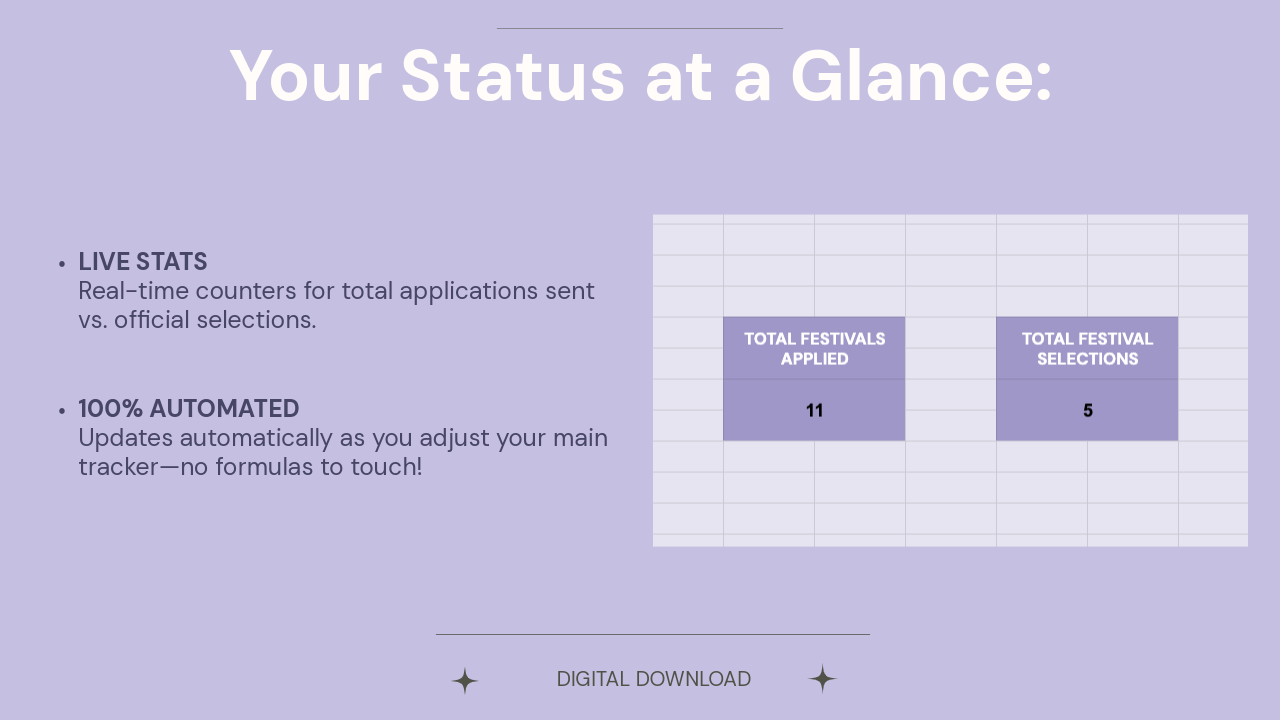Viewport: 1280px width, 720px height.
Task: Click the horizontal line above the title
Action: pos(640,28)
